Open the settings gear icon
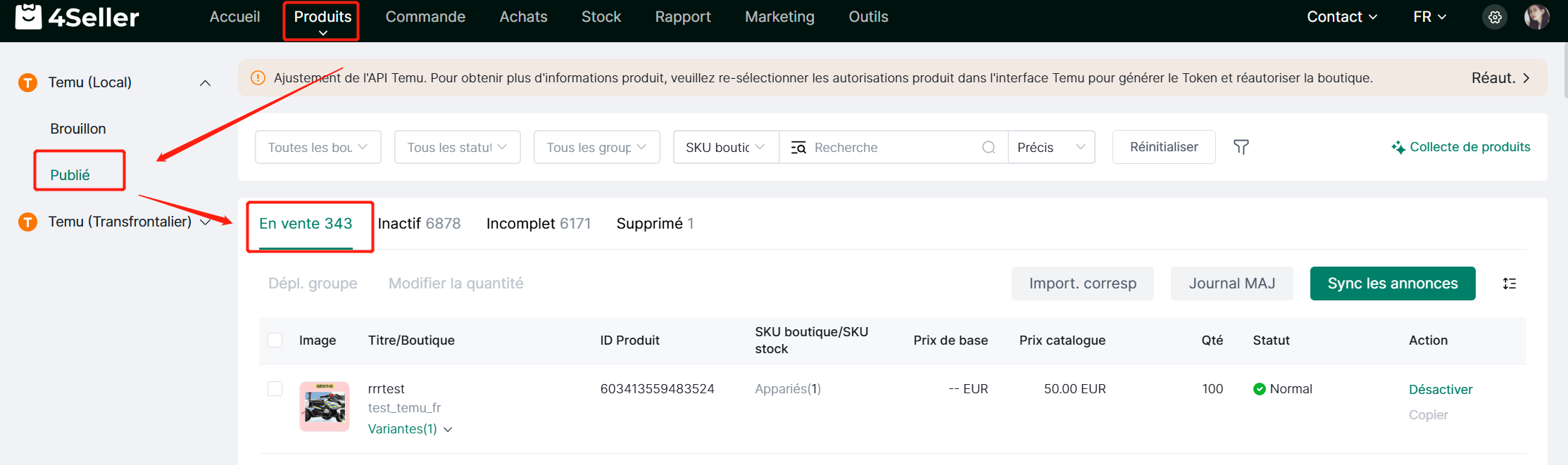Viewport: 1568px width, 465px height. coord(1495,17)
